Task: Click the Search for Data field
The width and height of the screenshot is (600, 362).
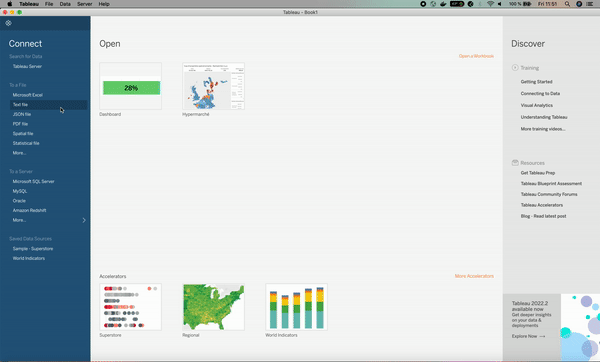Action: pyautogui.click(x=26, y=56)
